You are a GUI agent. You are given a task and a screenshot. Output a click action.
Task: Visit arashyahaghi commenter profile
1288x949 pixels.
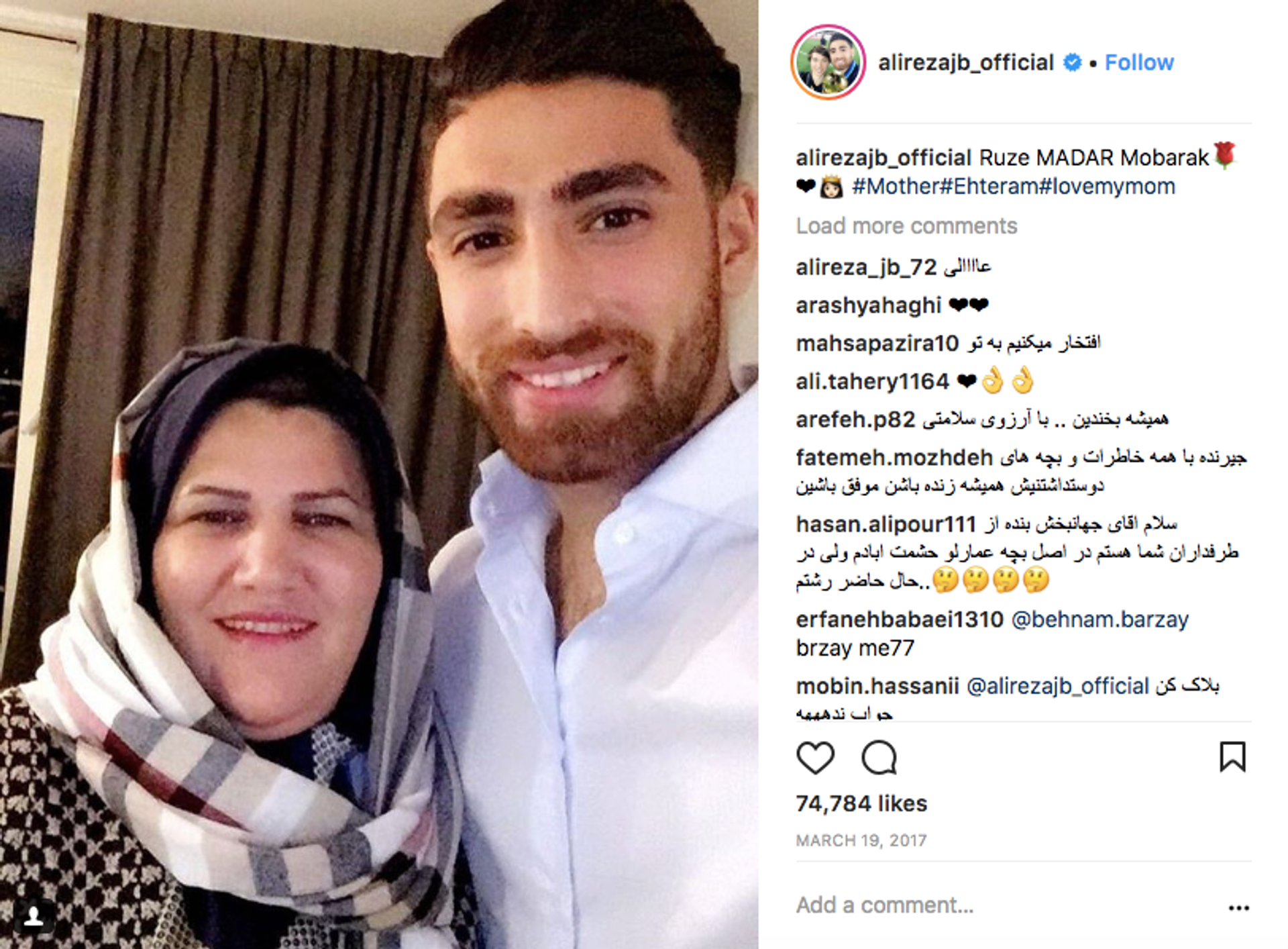[x=869, y=305]
